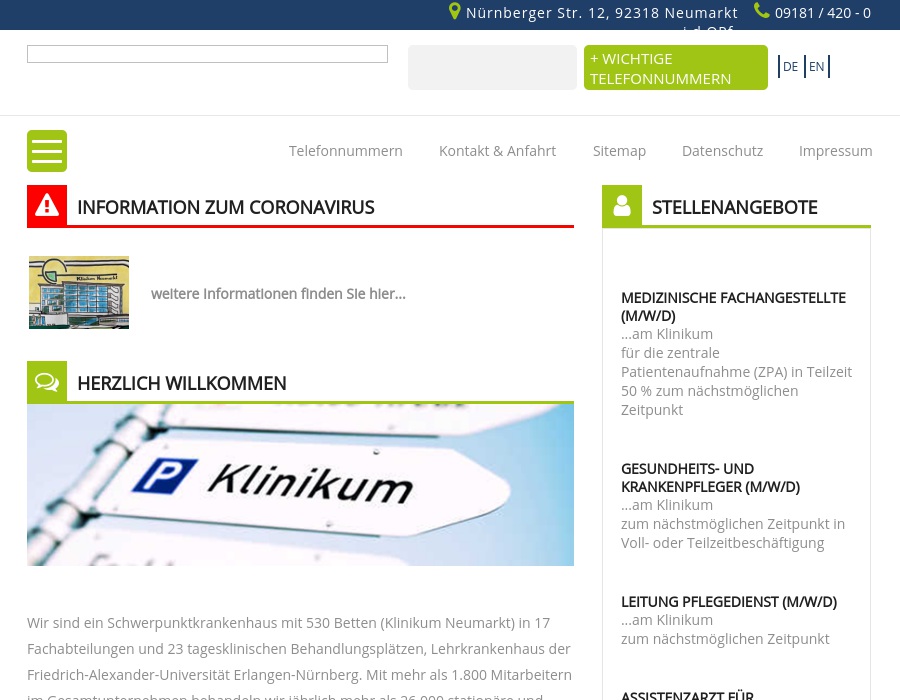Click the small Klinikum building thumbnail
This screenshot has height=700, width=900.
[79, 292]
